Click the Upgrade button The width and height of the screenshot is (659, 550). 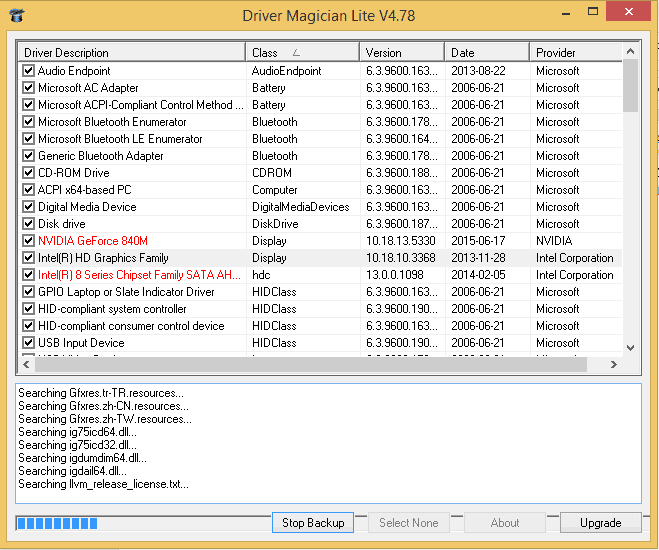[x=601, y=523]
